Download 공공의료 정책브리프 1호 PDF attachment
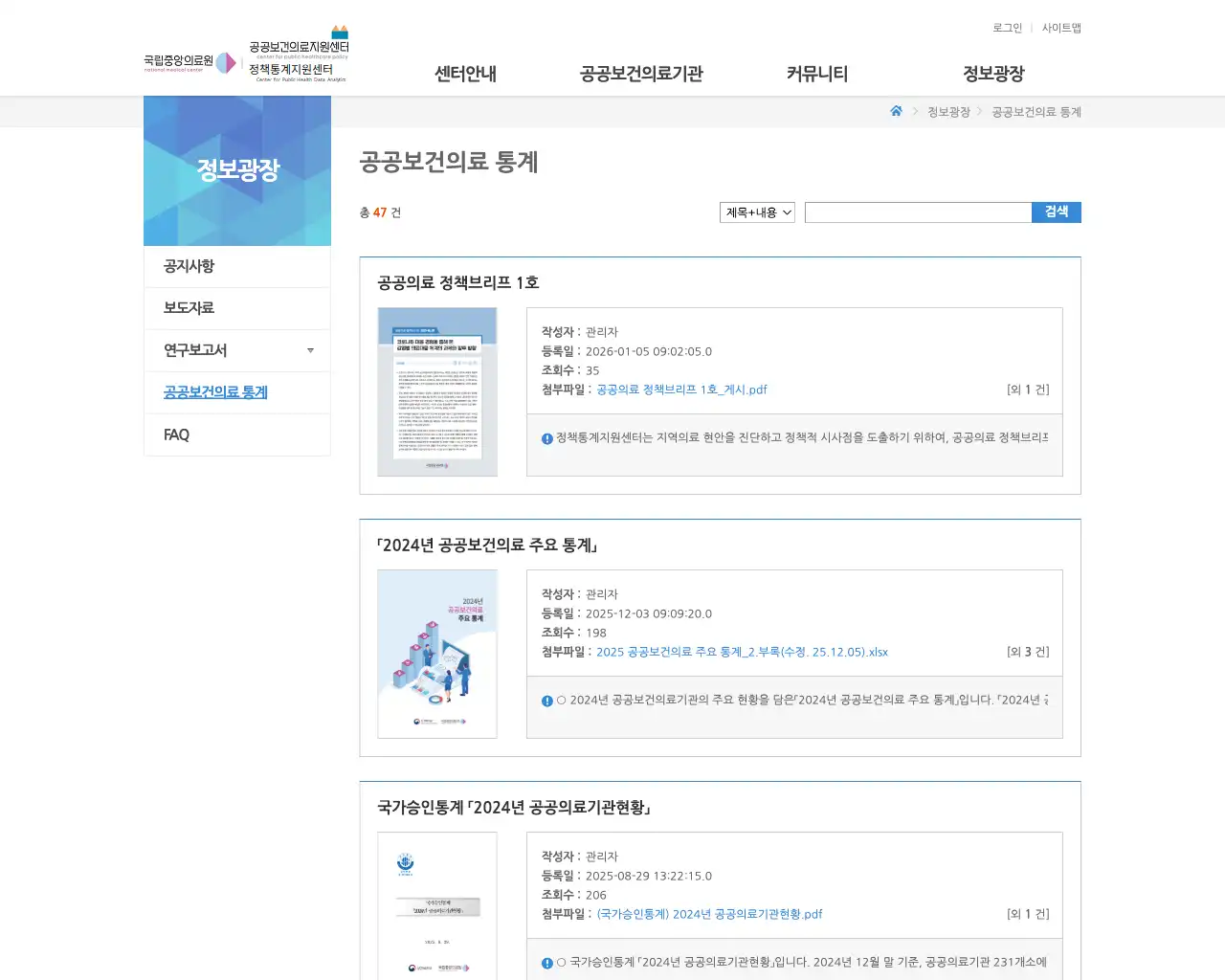 coord(679,390)
